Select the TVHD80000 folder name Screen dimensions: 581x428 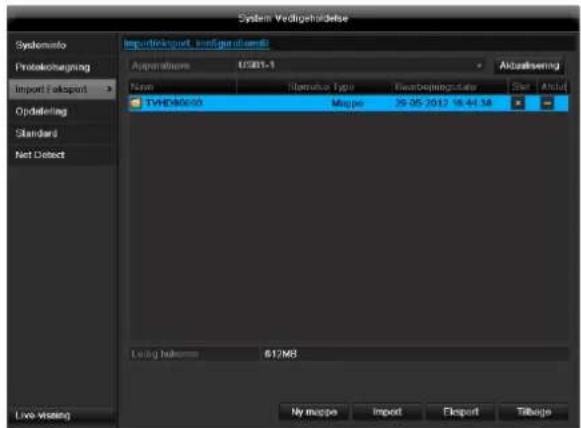click(x=174, y=102)
